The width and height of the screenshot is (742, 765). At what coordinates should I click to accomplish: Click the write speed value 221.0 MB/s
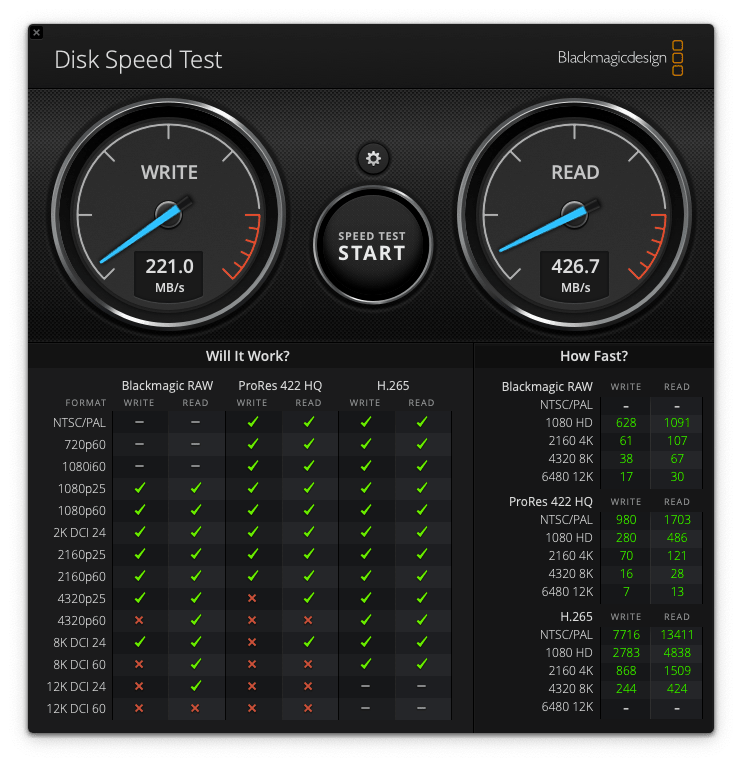click(x=169, y=275)
